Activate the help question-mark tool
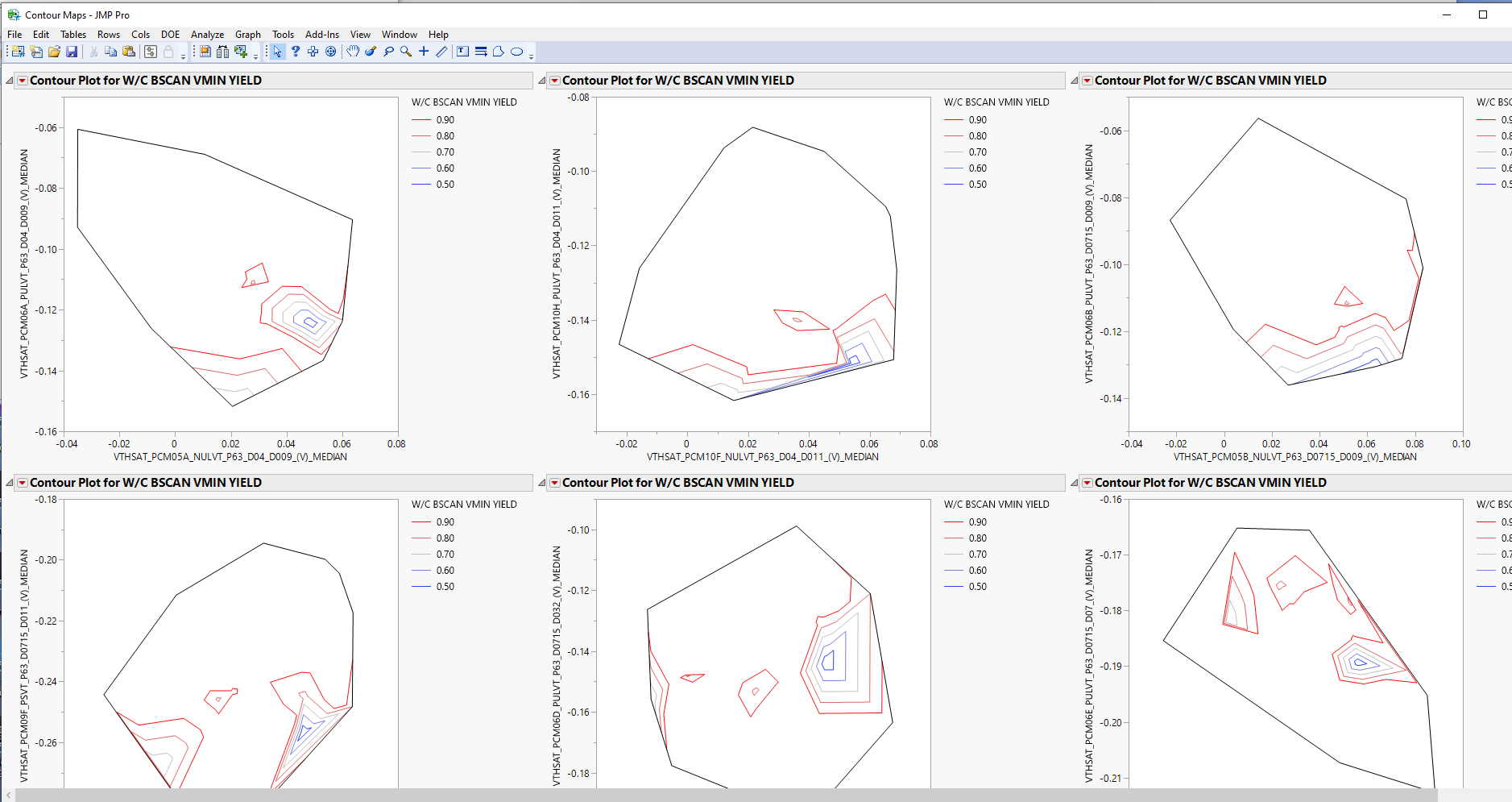The height and width of the screenshot is (802, 1512). [x=296, y=52]
